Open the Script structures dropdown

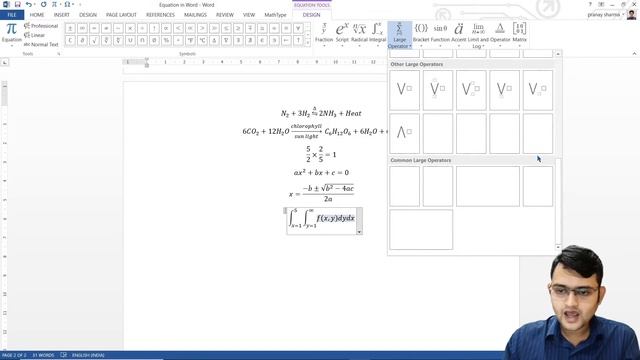pyautogui.click(x=342, y=34)
